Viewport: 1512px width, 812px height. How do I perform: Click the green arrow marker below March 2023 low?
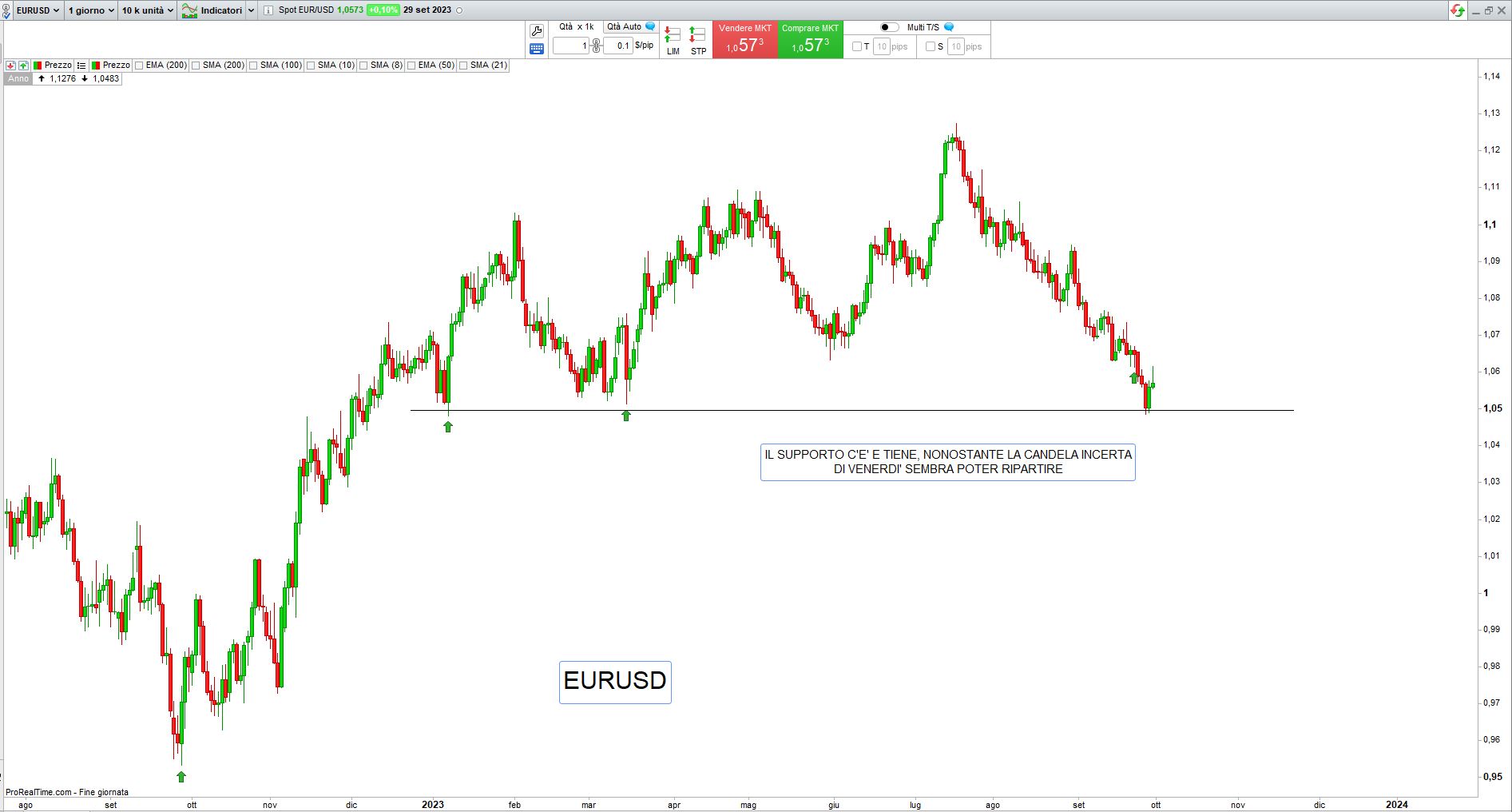(x=626, y=416)
